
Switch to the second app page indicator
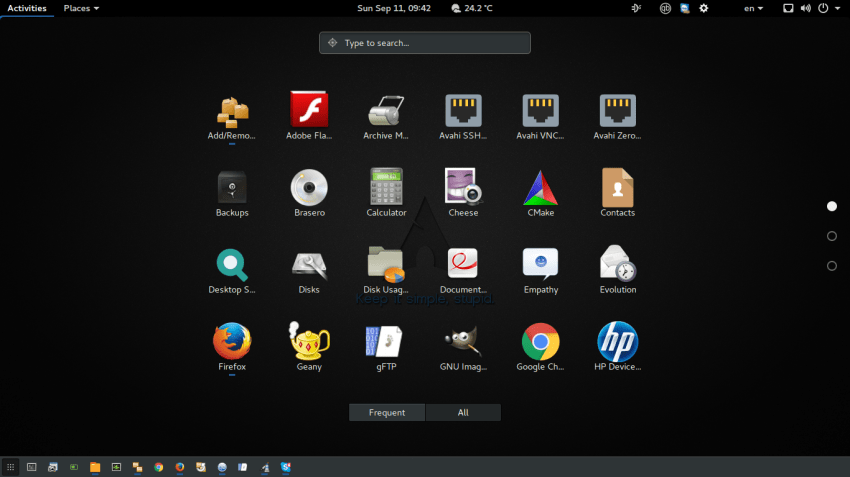[832, 236]
